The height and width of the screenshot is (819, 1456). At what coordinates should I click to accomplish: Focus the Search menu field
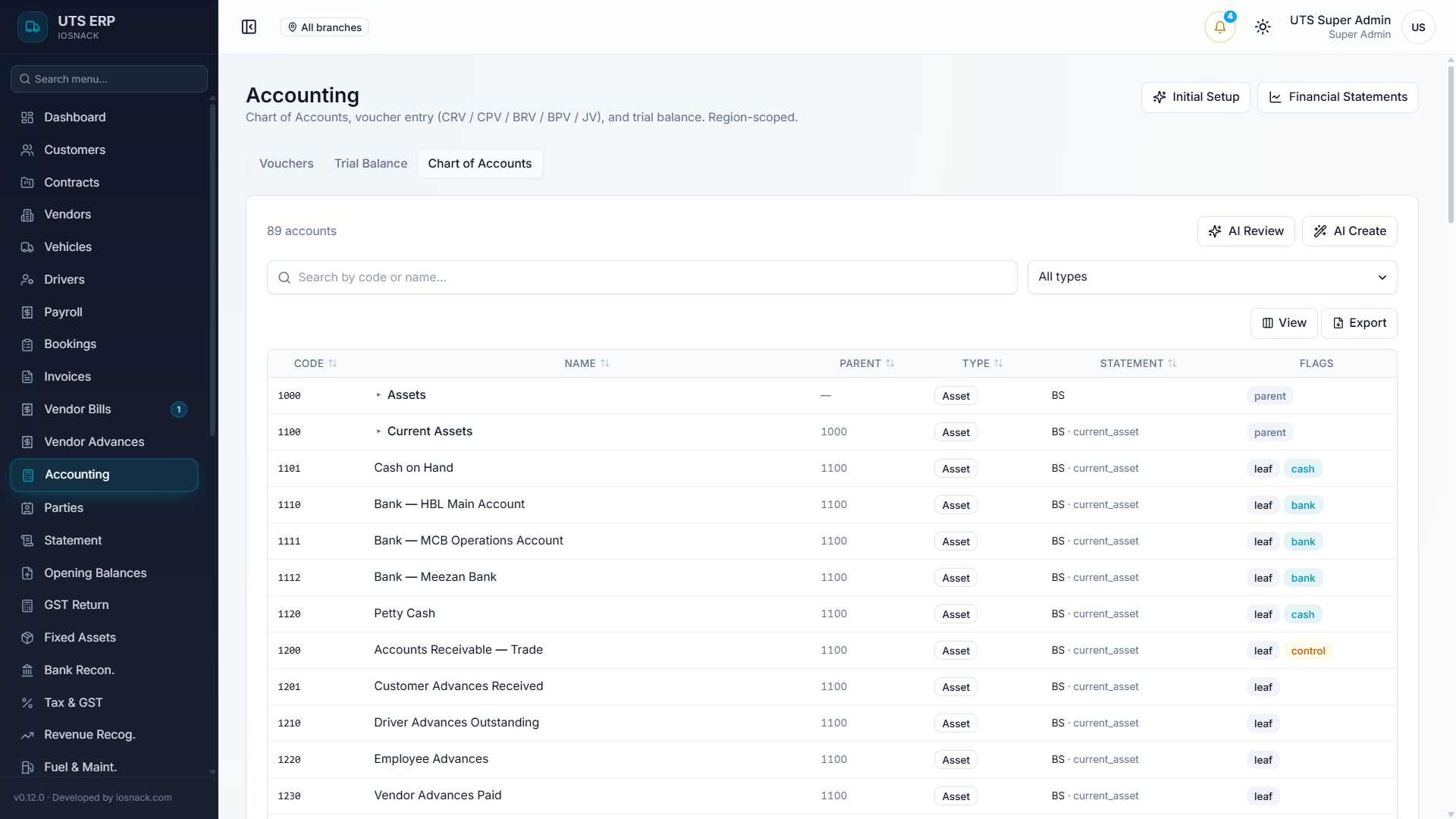(109, 79)
